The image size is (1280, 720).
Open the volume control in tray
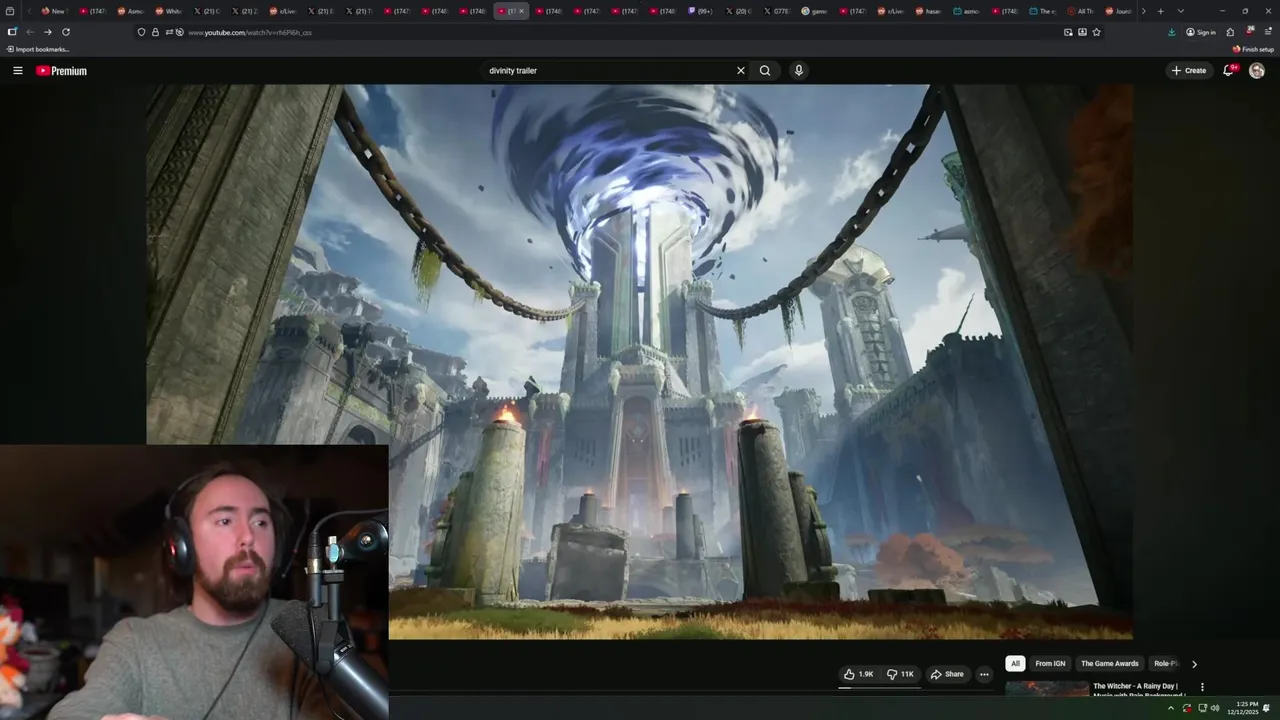point(1215,708)
